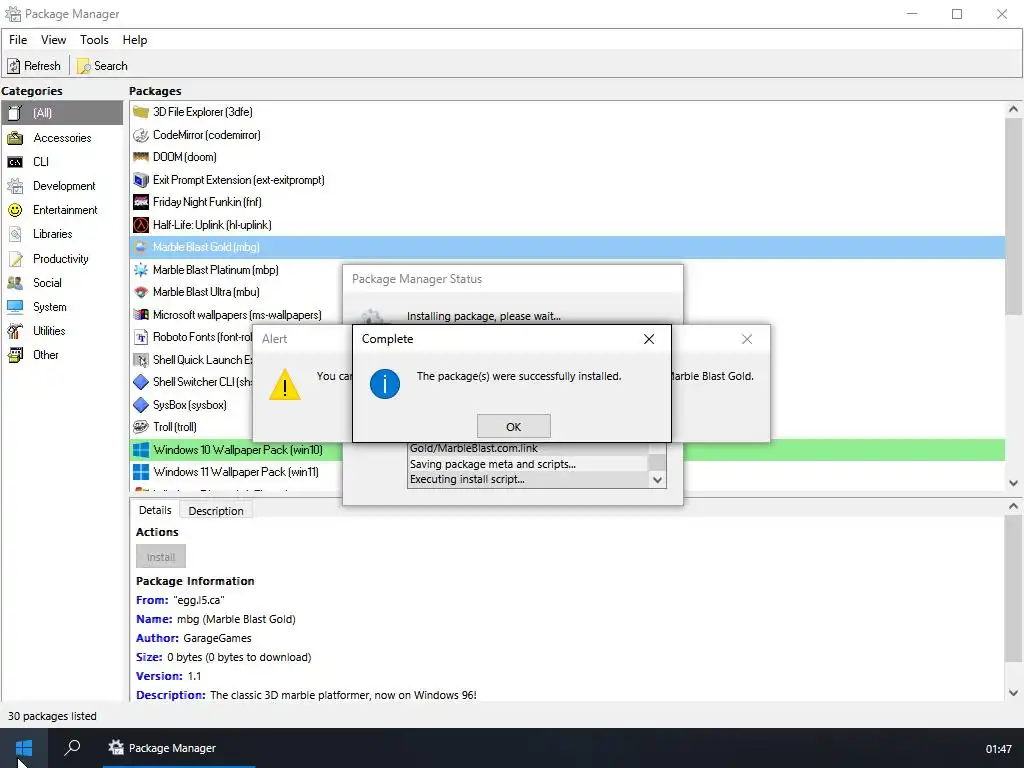This screenshot has width=1024, height=768.
Task: Click the DOOM package icon
Action: (x=140, y=157)
